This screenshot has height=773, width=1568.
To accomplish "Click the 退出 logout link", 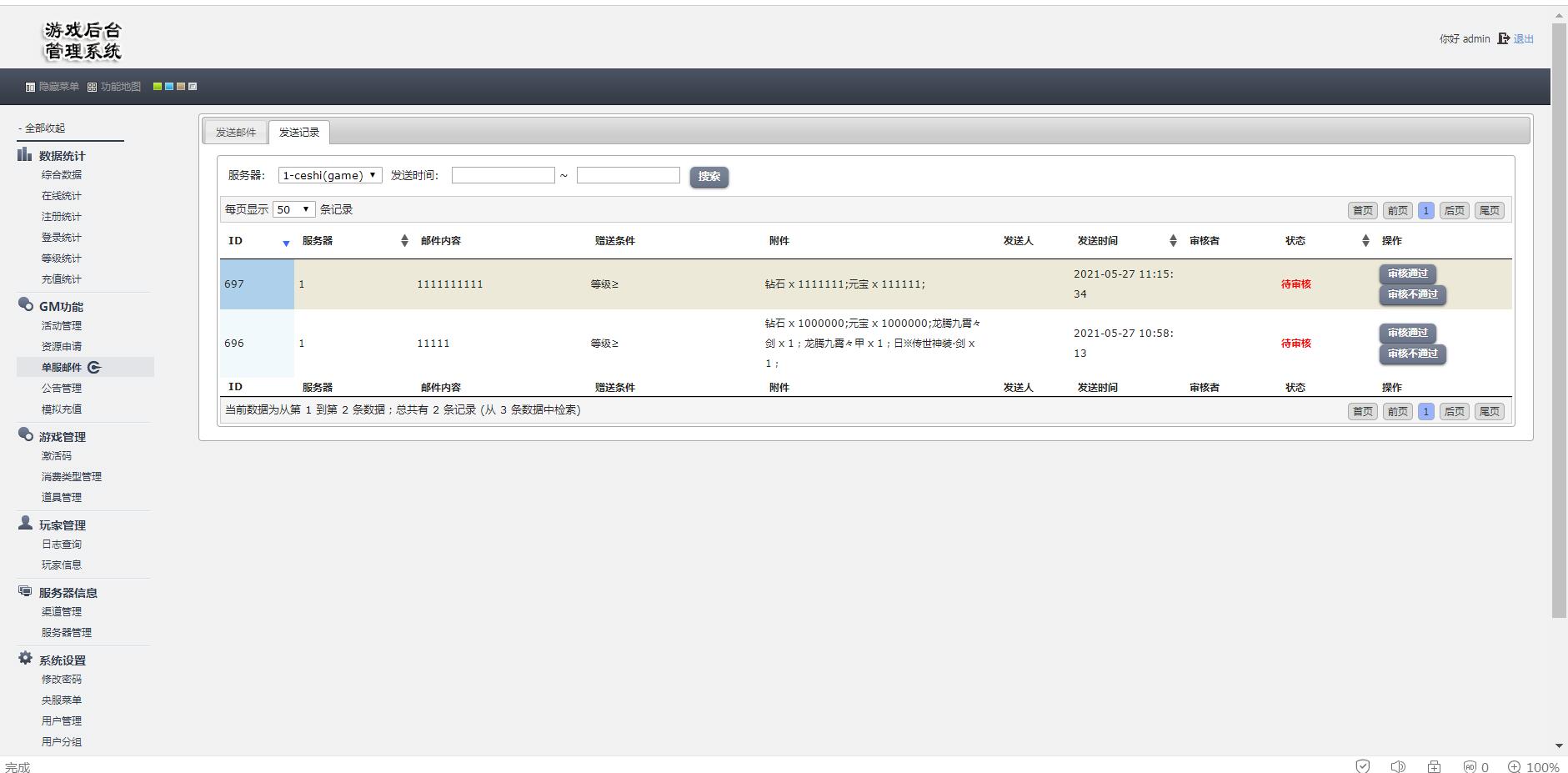I will tap(1523, 39).
